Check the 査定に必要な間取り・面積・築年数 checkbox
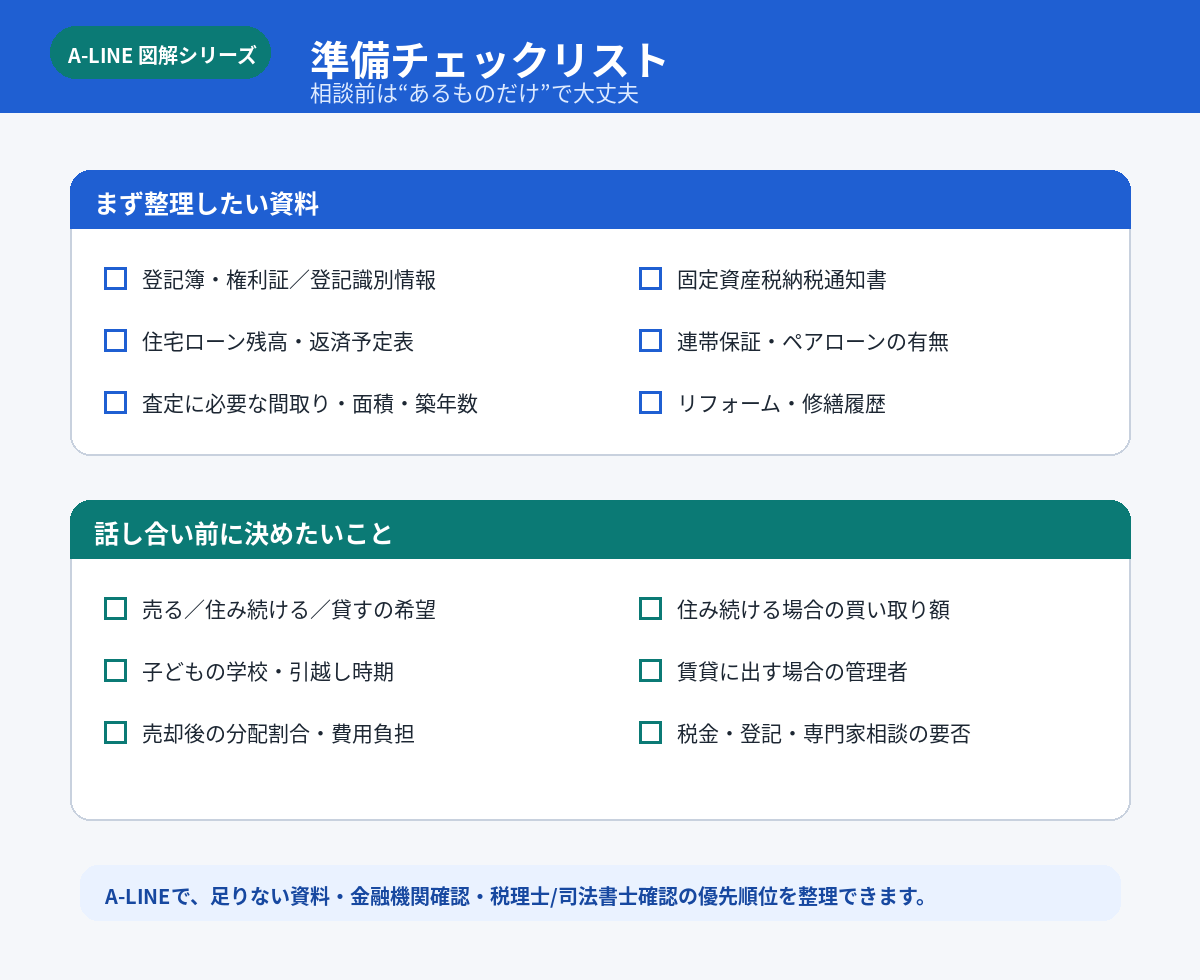1200x980 pixels. 116,403
